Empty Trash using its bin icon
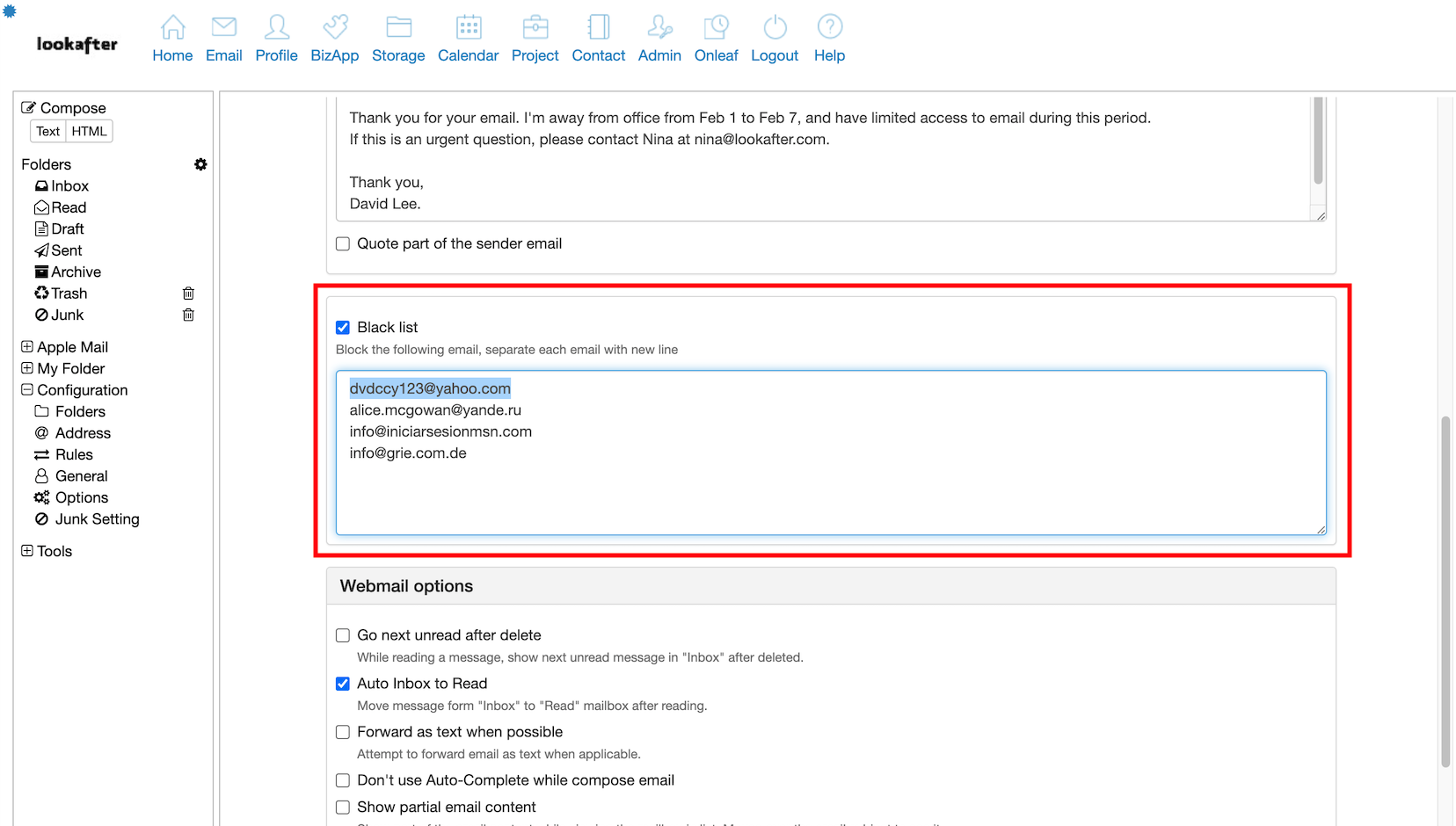 click(188, 293)
